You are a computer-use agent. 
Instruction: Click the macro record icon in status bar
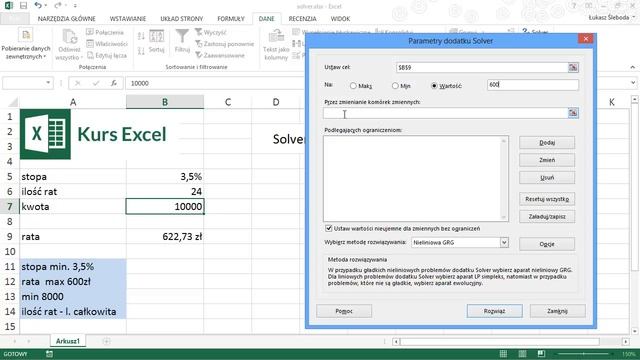49,354
